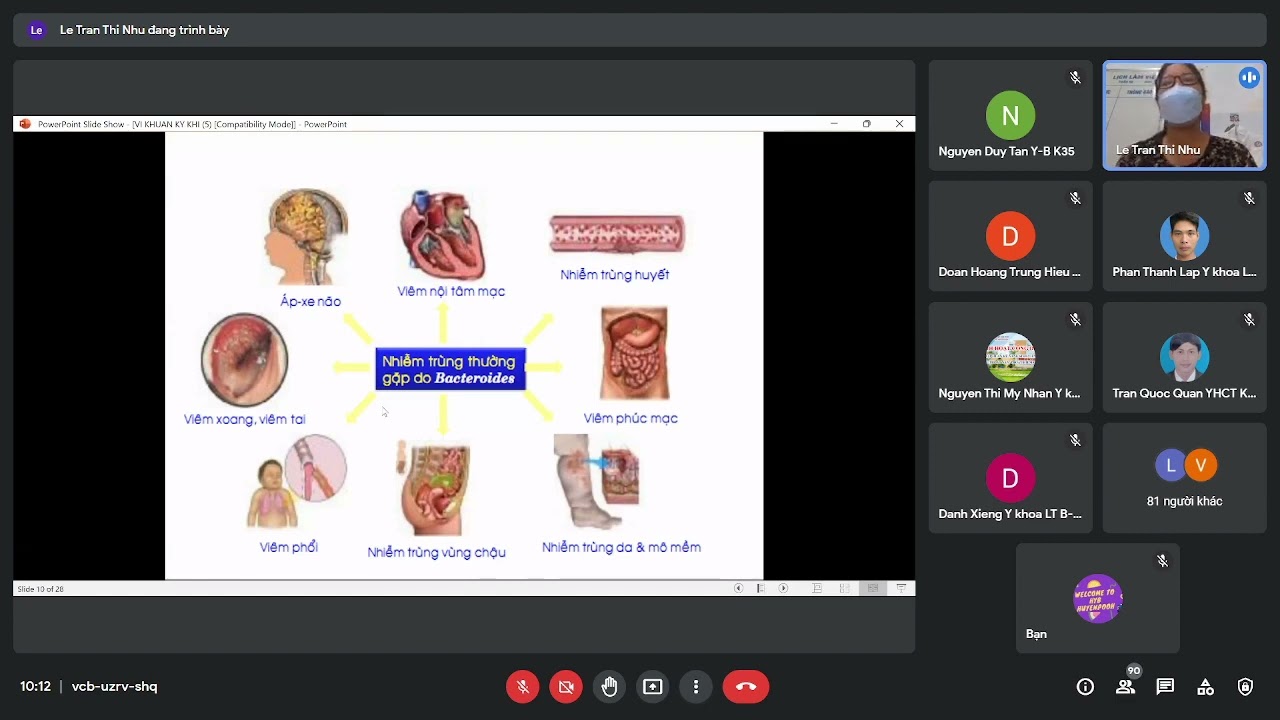Click the present now screen share icon
Image resolution: width=1280 pixels, height=720 pixels.
653,687
